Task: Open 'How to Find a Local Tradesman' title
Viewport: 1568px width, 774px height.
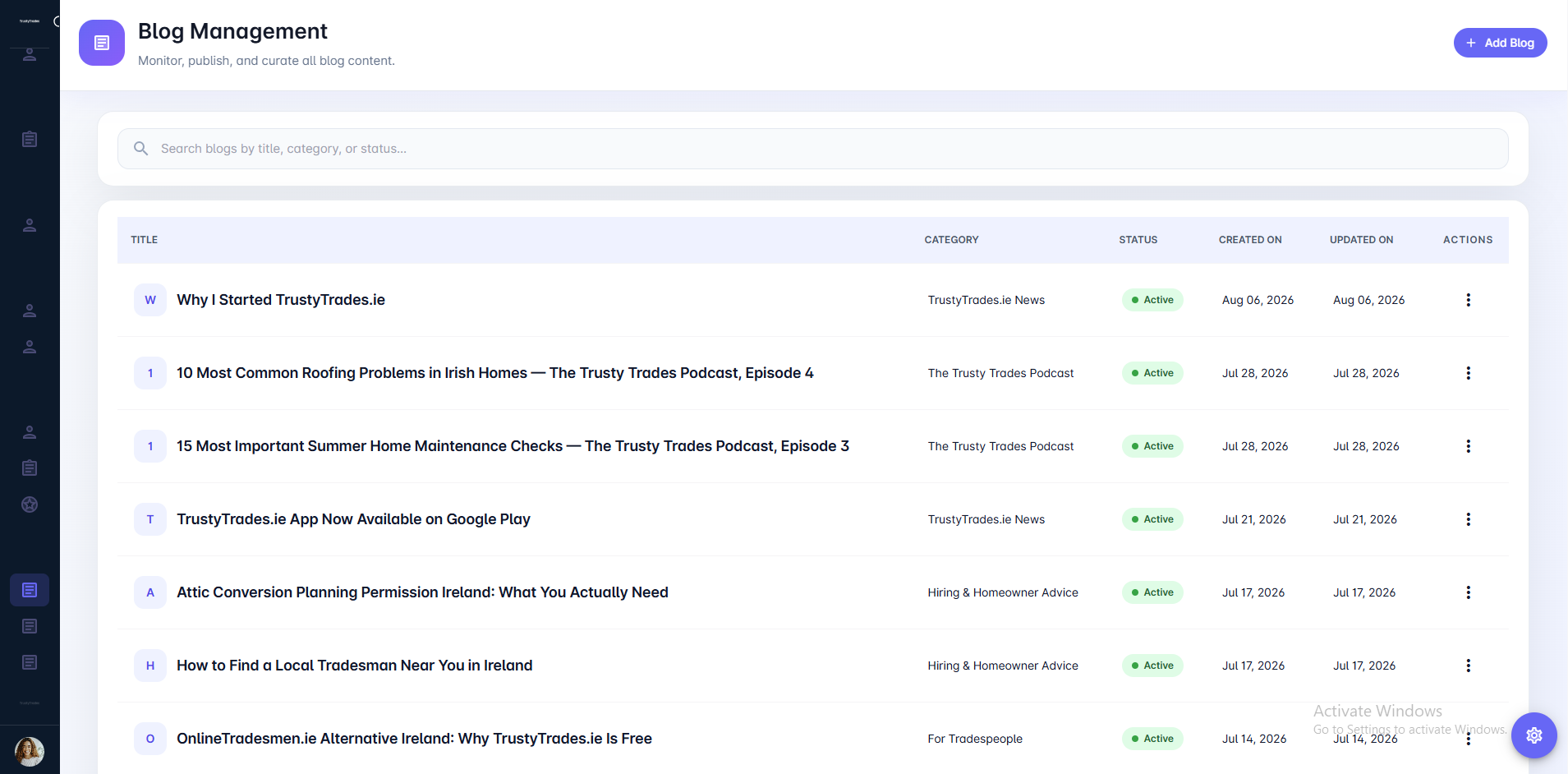Action: (x=355, y=666)
